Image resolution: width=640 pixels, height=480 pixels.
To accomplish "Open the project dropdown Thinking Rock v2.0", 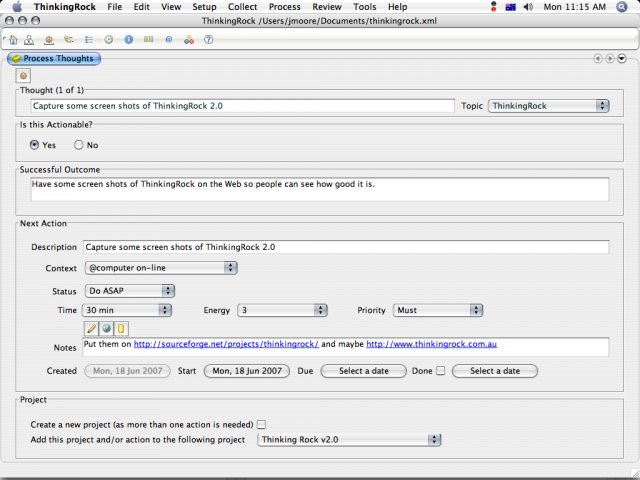I will 349,440.
